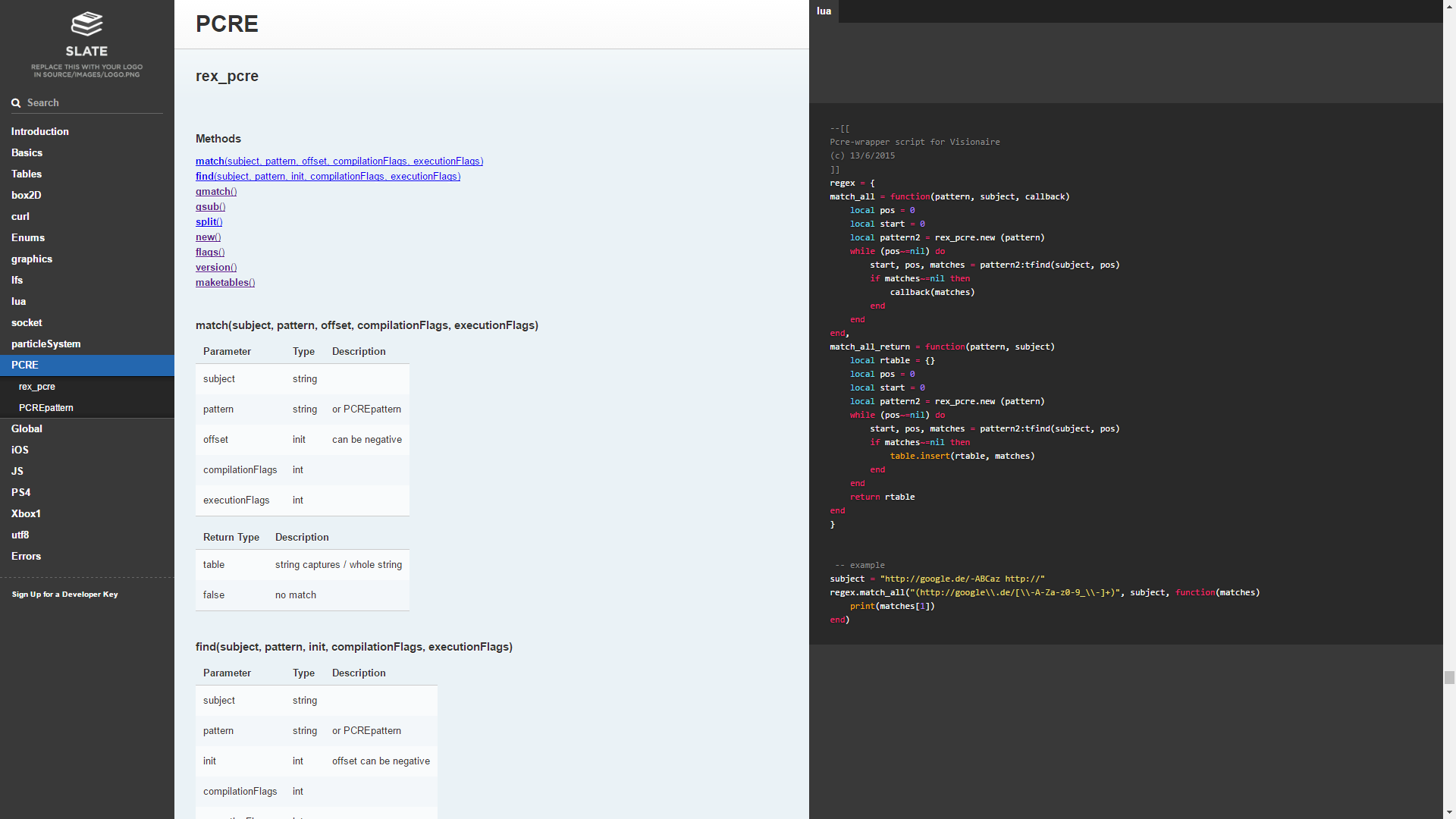
Task: Click the 'return rtable' code line
Action: click(x=882, y=497)
